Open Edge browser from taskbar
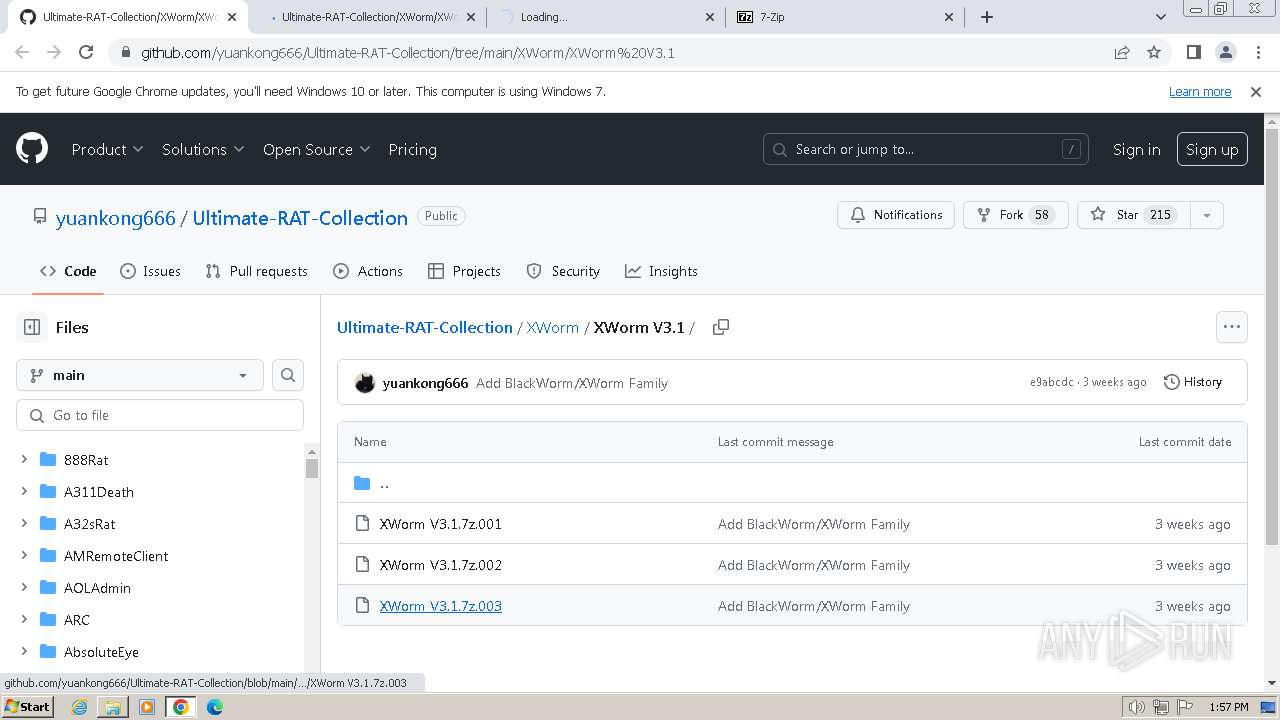The width and height of the screenshot is (1280, 720). tap(215, 707)
